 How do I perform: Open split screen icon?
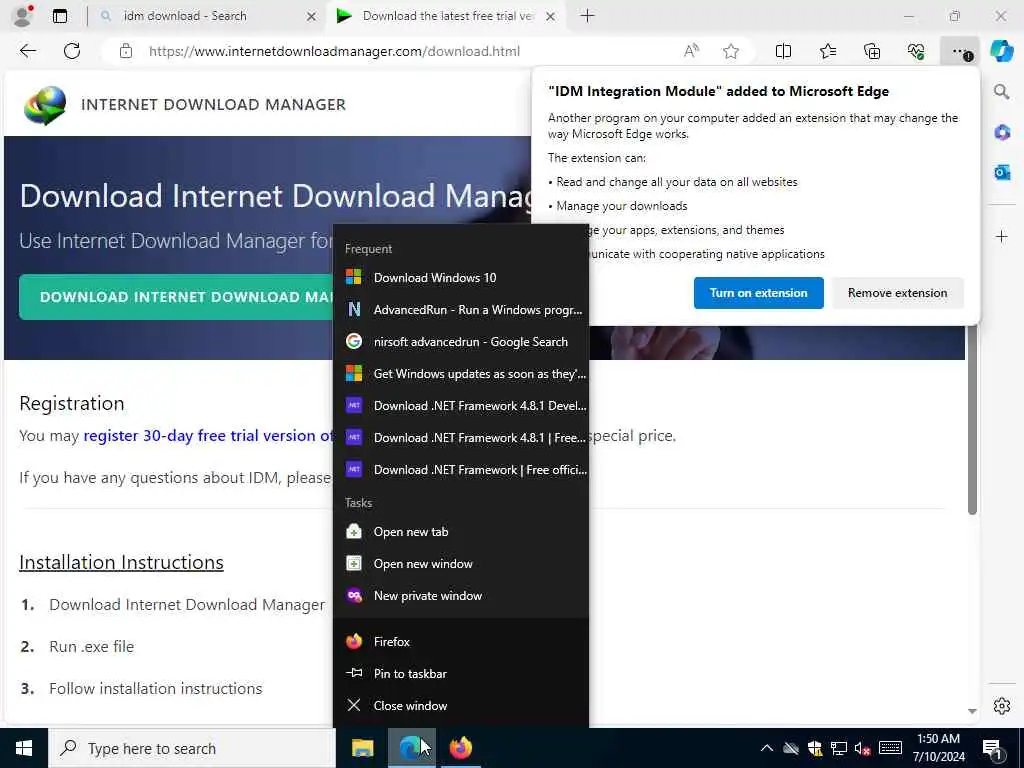pos(783,51)
